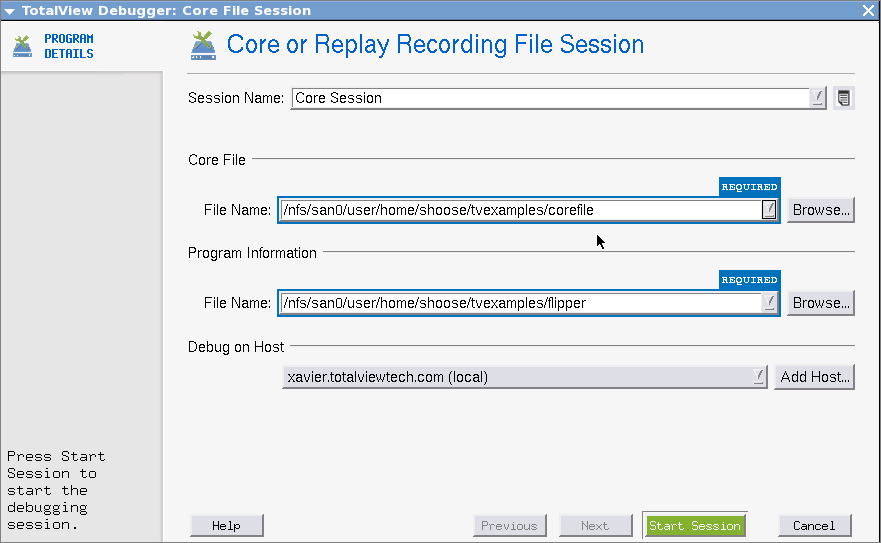Screen dimensions: 881x543
Task: Expand the Debug on Host selector
Action: tap(758, 377)
